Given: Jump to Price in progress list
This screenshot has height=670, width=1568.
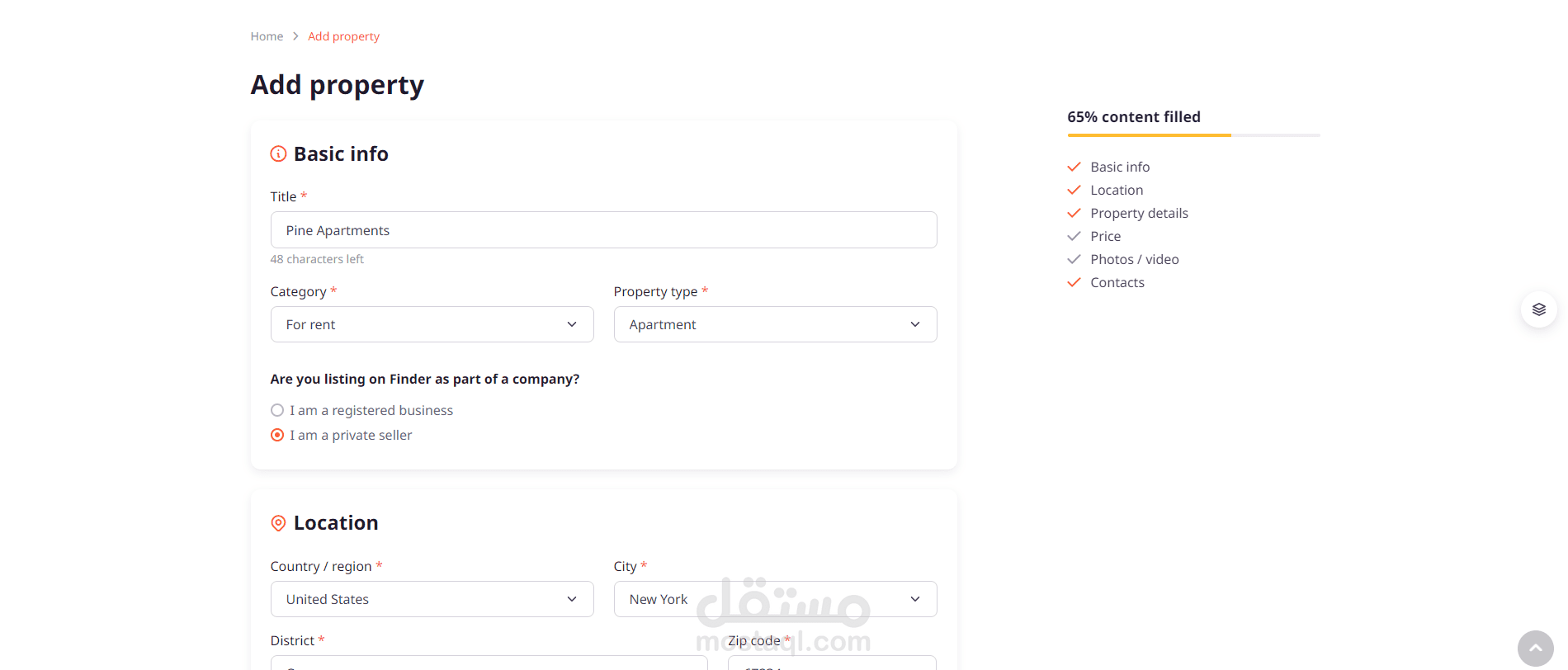Looking at the screenshot, I should click(x=1105, y=236).
